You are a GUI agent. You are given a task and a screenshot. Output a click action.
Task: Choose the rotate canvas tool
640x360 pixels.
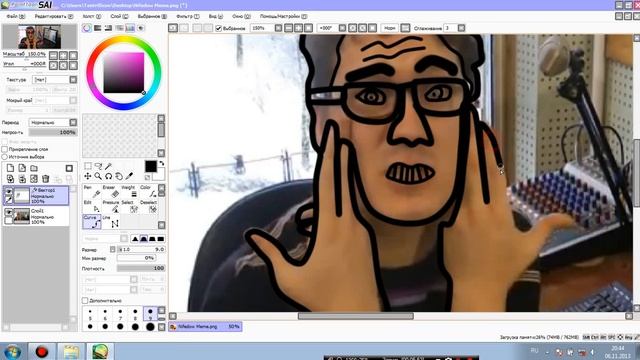[108, 176]
